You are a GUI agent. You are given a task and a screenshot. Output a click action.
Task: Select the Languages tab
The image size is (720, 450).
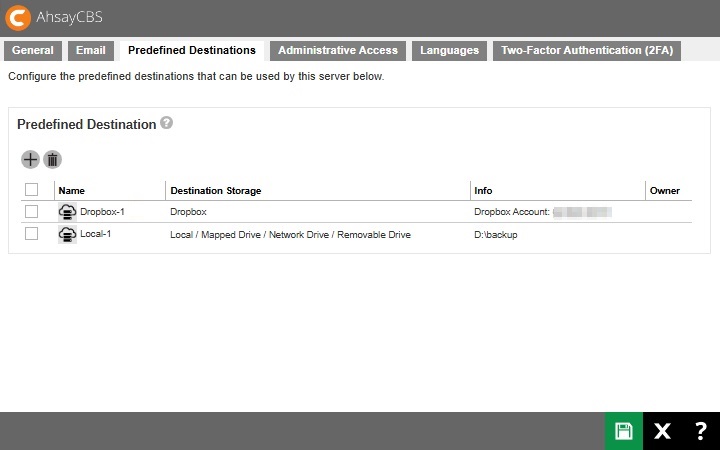tap(449, 50)
